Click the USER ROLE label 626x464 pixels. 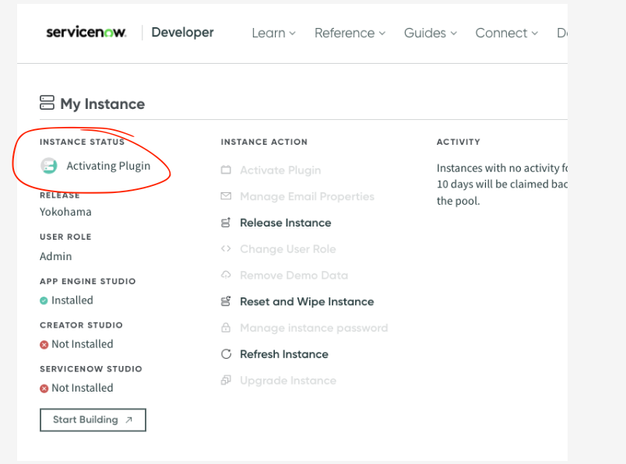(x=65, y=237)
